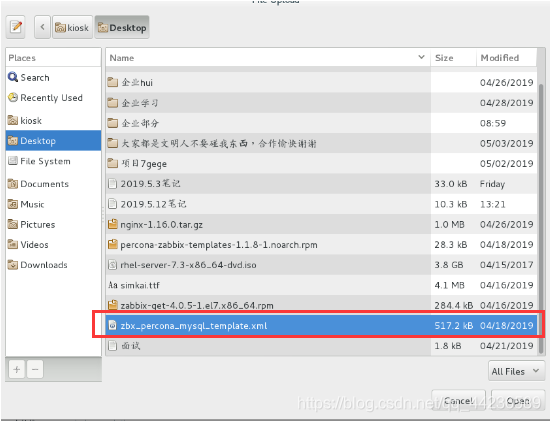Click the File System drive icon
Image resolution: width=551 pixels, height=422 pixels.
pyautogui.click(x=13, y=161)
